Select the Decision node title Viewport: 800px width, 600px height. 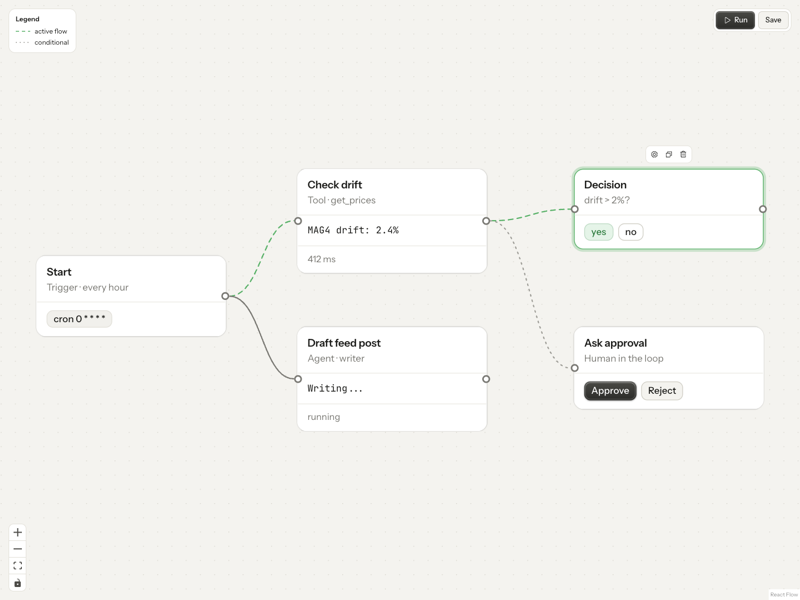coord(605,185)
